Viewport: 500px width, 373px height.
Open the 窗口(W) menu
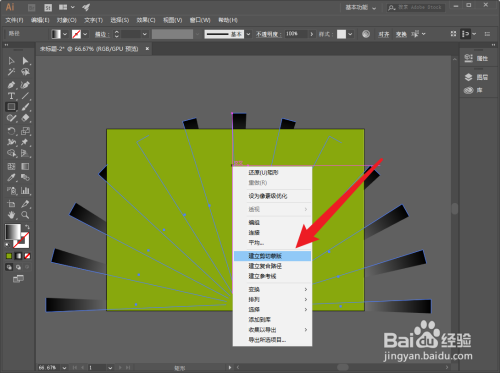coord(200,20)
